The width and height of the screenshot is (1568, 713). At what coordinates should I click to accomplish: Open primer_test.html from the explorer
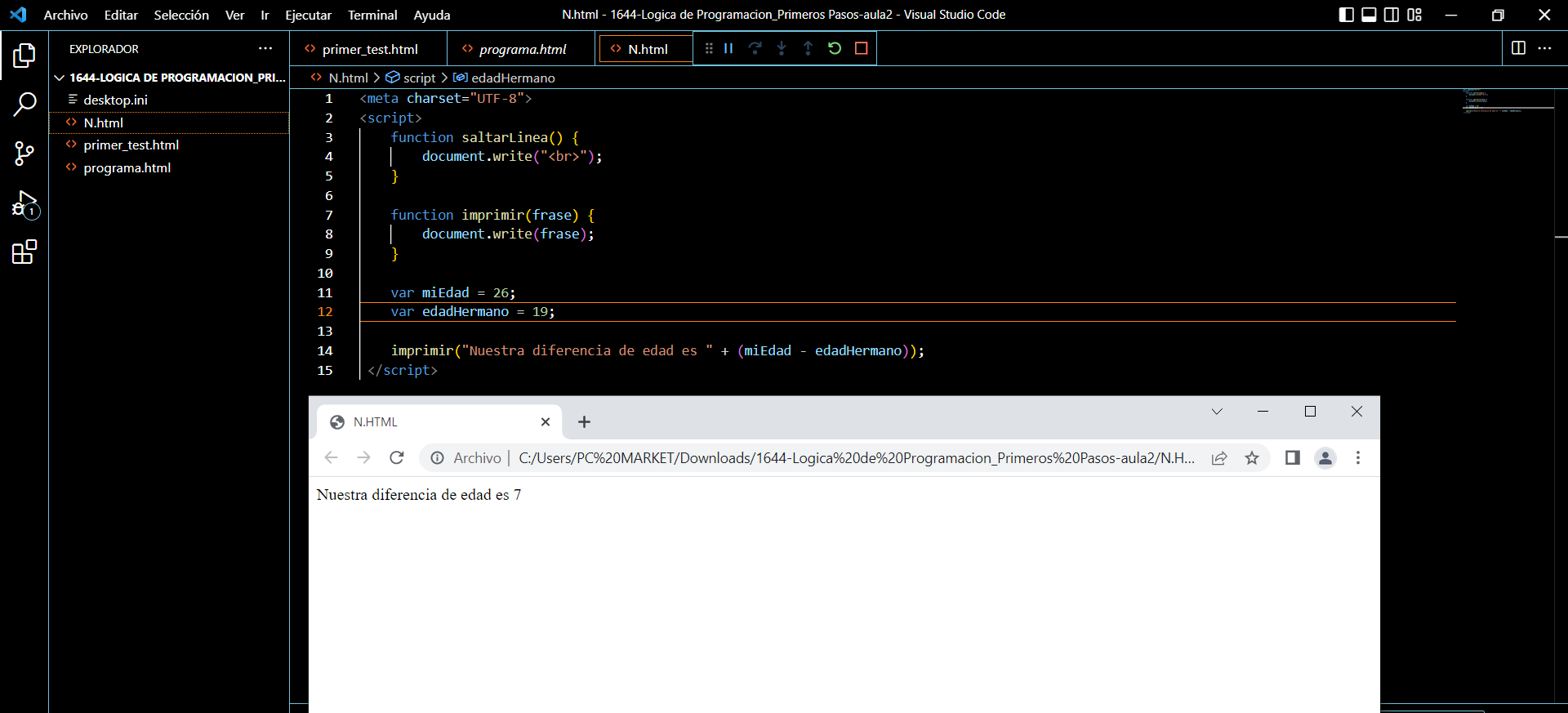169,145
